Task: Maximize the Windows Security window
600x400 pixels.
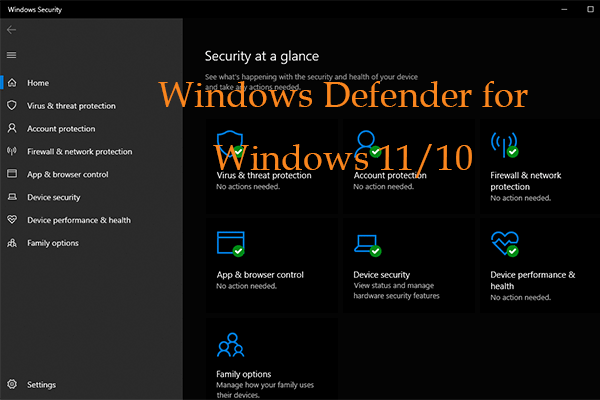Action: pyautogui.click(x=590, y=9)
